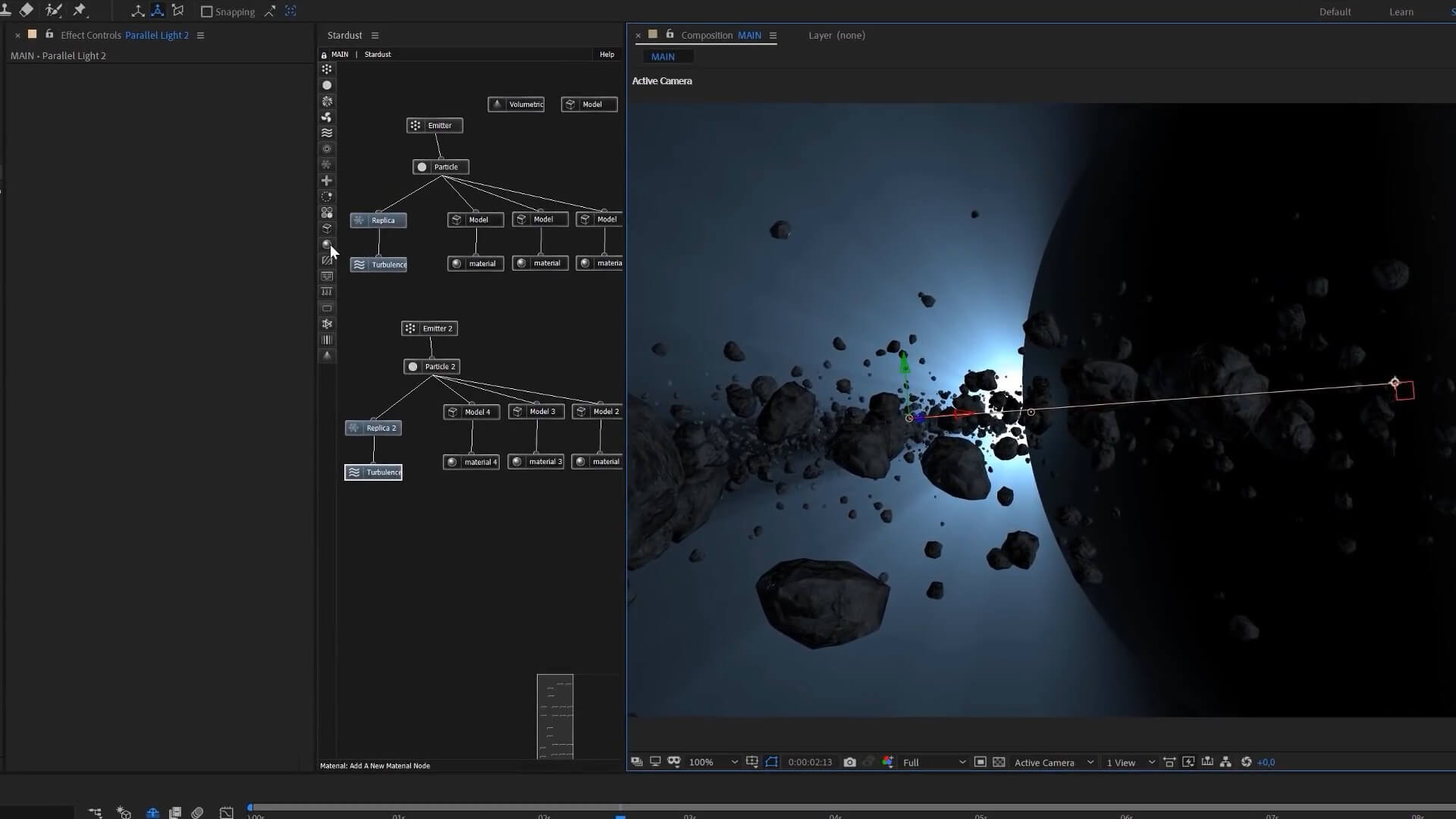
Task: Click the striped-square Stardust toolbar icon
Action: [x=327, y=260]
